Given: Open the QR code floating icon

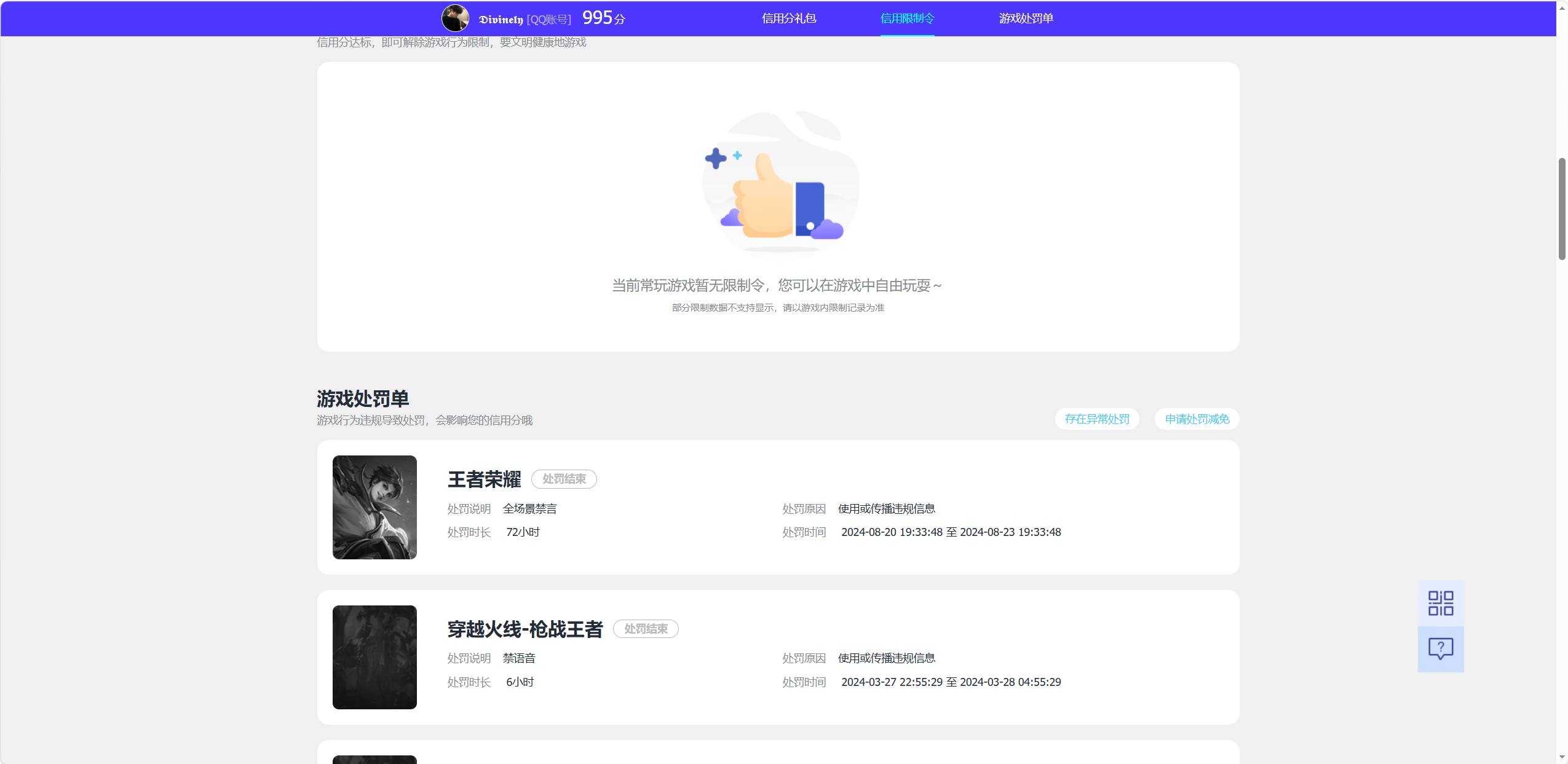Looking at the screenshot, I should 1441,603.
